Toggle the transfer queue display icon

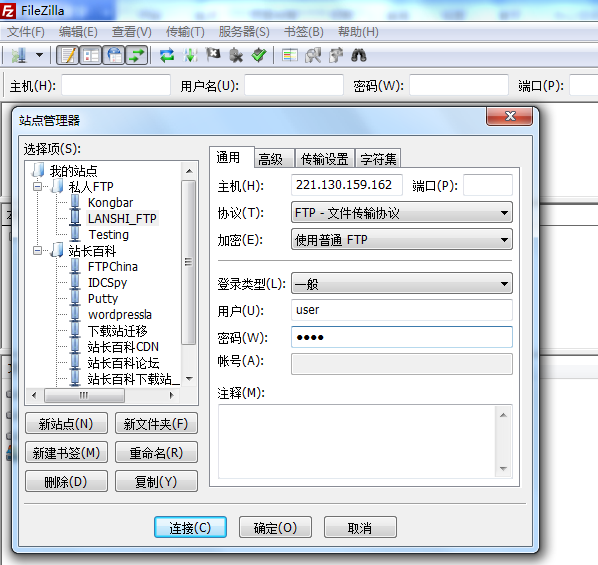[137, 56]
